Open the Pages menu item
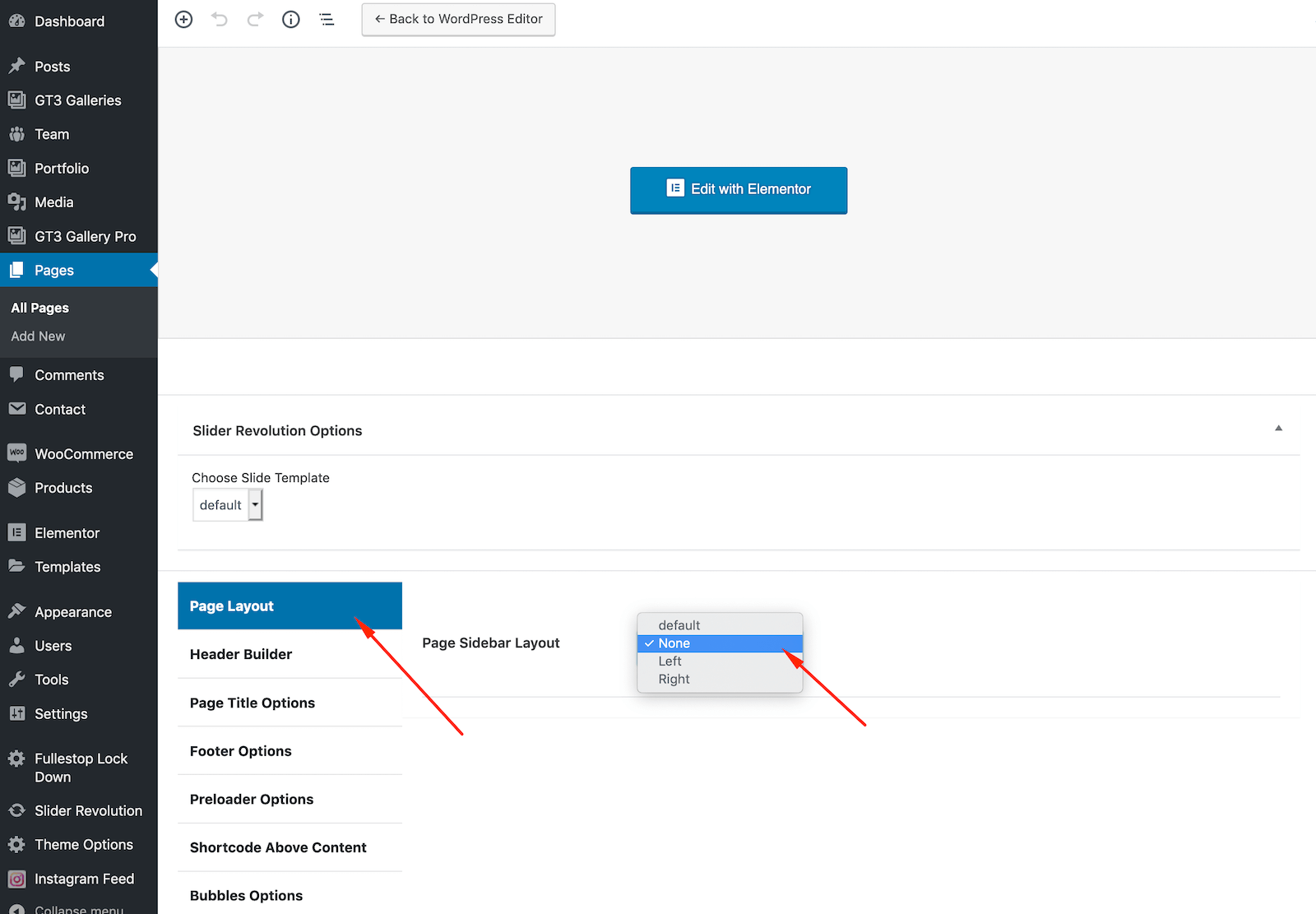This screenshot has width=1316, height=914. (x=79, y=270)
